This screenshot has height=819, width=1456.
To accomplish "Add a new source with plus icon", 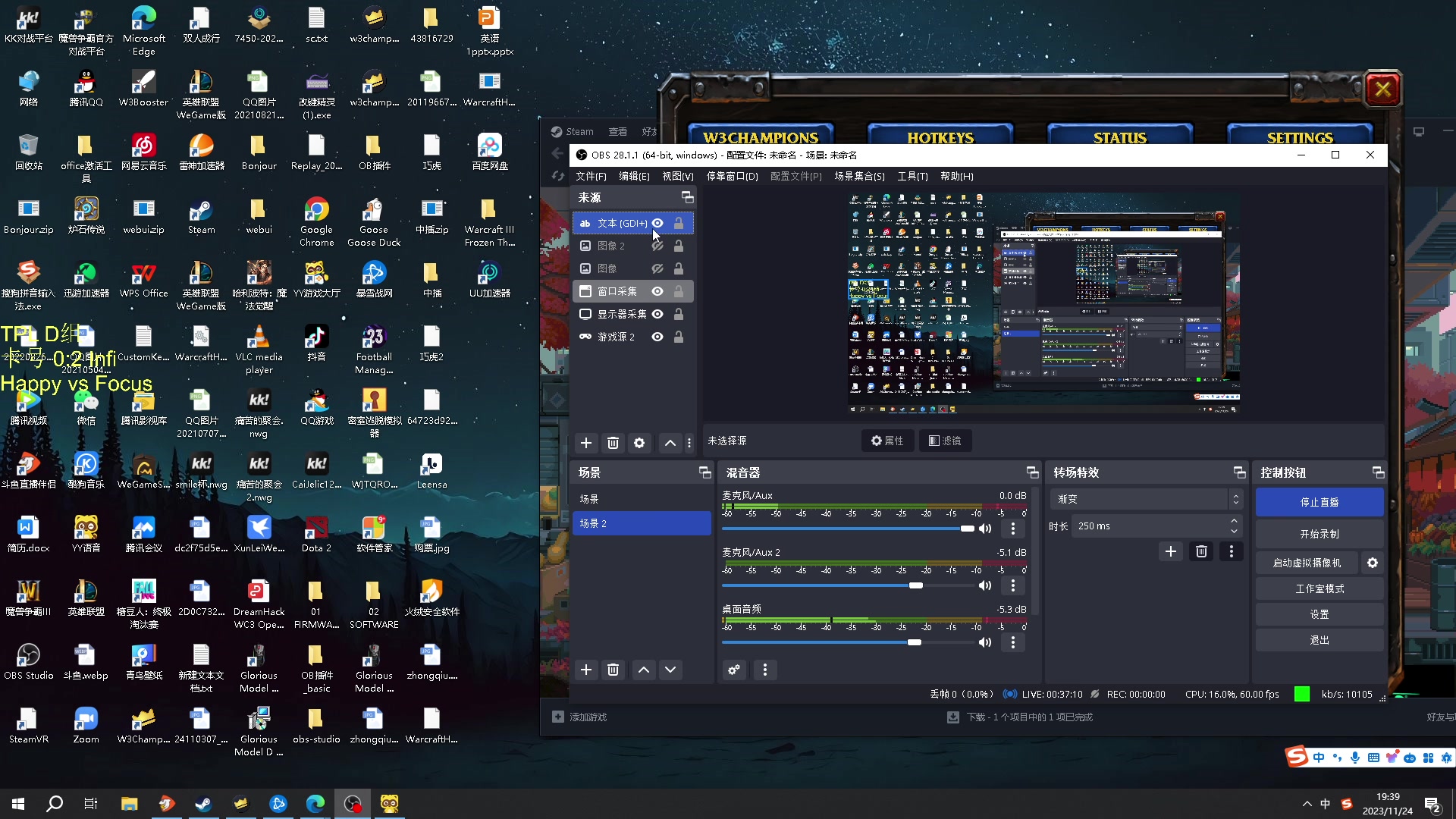I will tap(585, 443).
